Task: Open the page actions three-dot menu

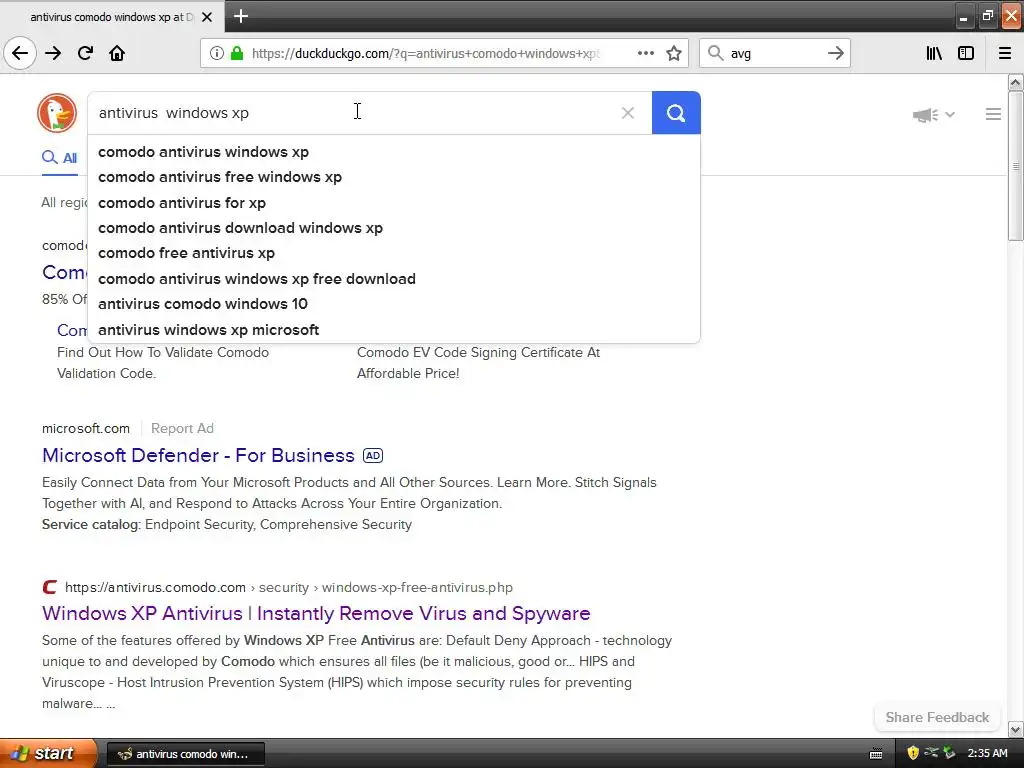Action: [646, 53]
